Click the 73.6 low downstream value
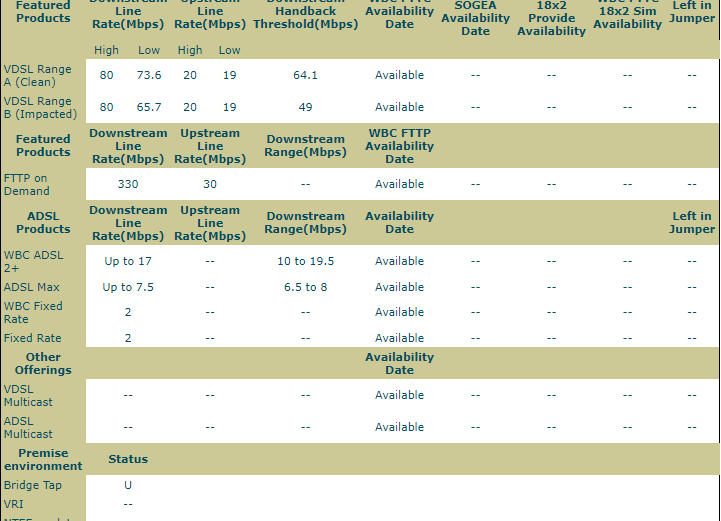 coord(149,75)
